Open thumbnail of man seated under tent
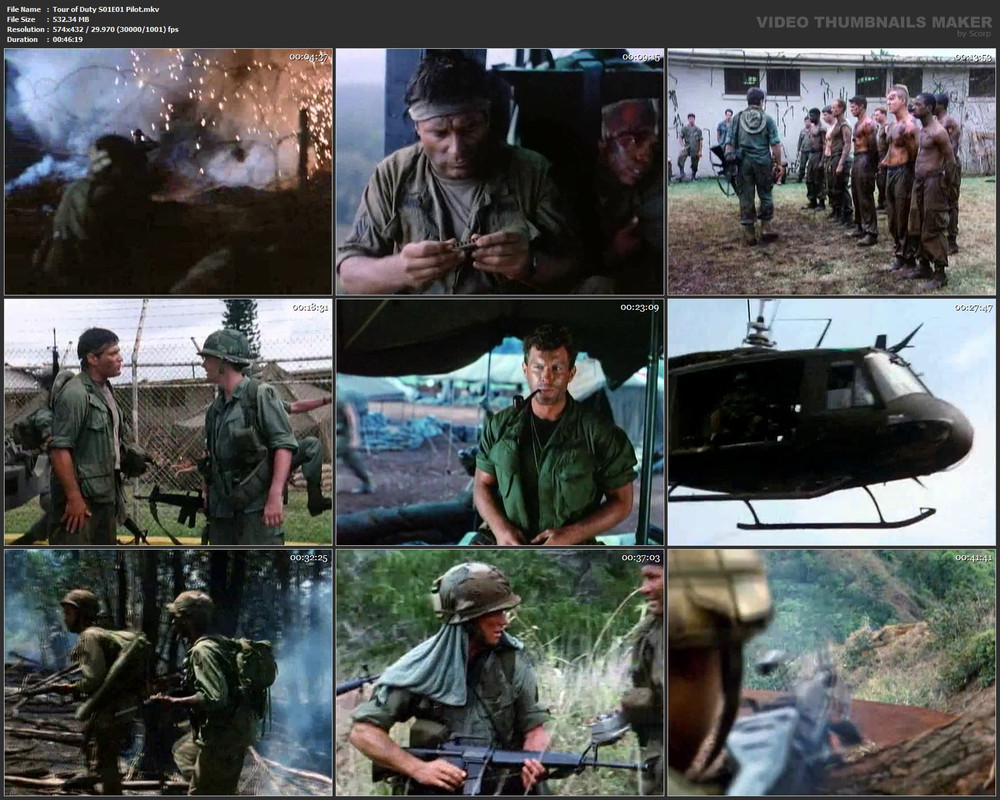Image resolution: width=1000 pixels, height=800 pixels. 500,422
